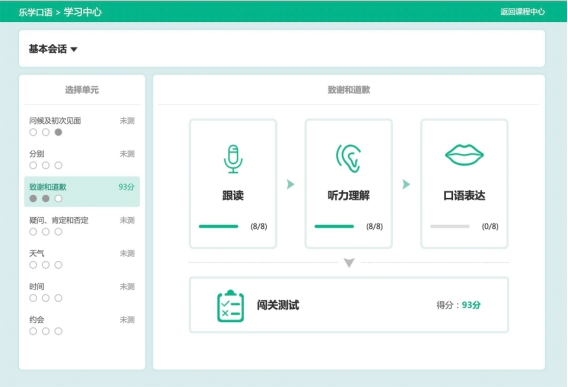Click the 93分 score in the 致谢和道歉 row
568x387 pixels.
(126, 187)
